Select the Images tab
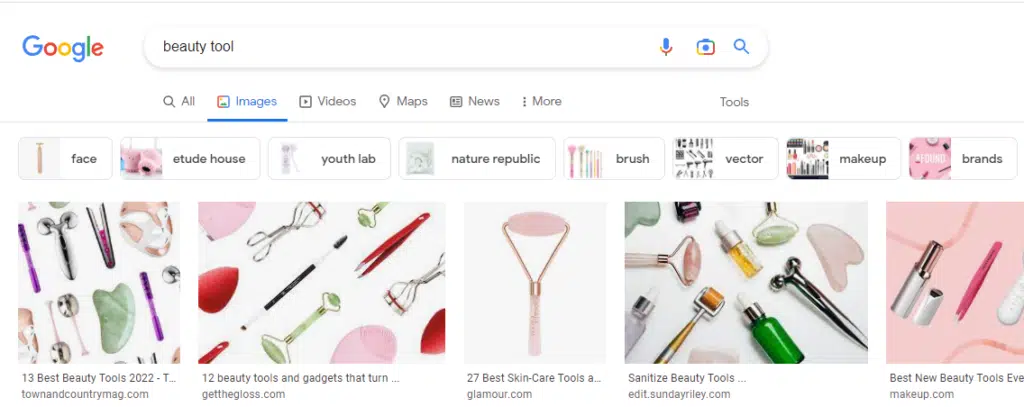1024x407 pixels. pos(247,101)
